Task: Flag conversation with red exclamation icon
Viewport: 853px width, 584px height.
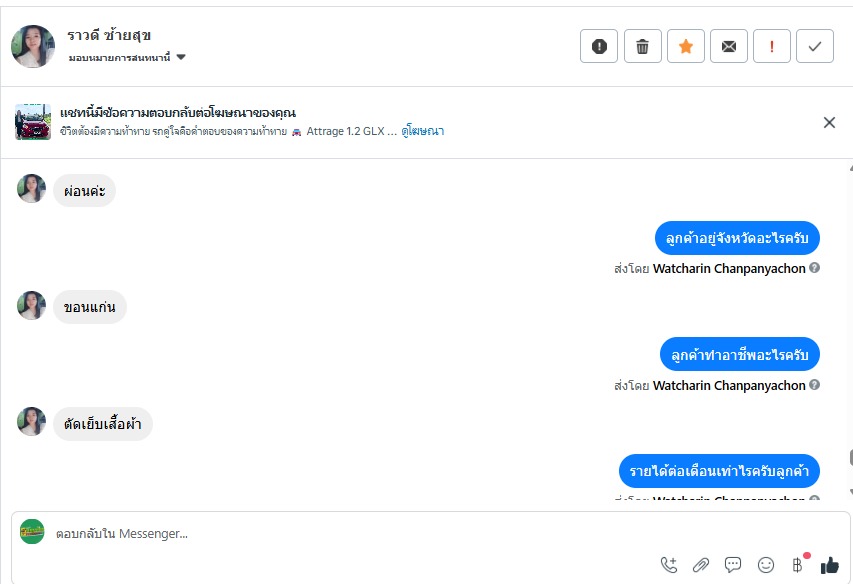Action: 772,46
